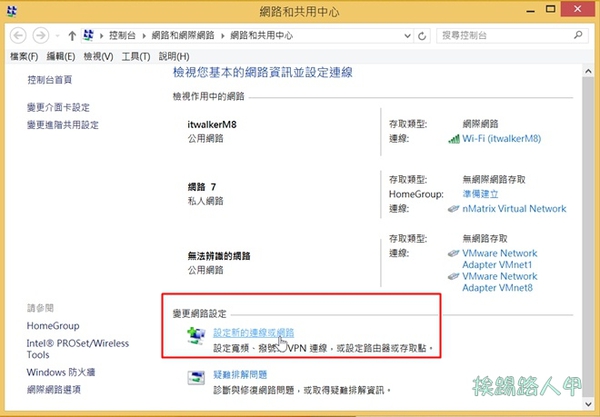
Task: Click the scrollbar up arrow
Action: coord(588,71)
